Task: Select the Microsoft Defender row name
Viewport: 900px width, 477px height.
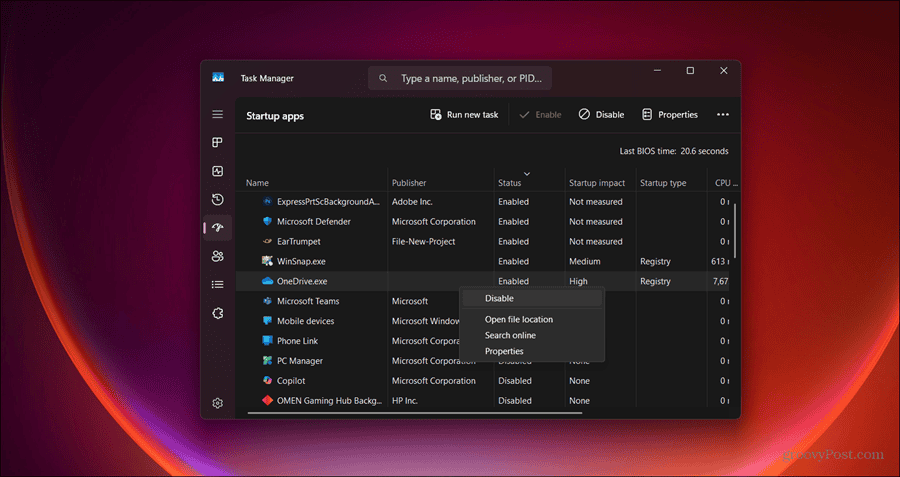Action: coord(314,222)
